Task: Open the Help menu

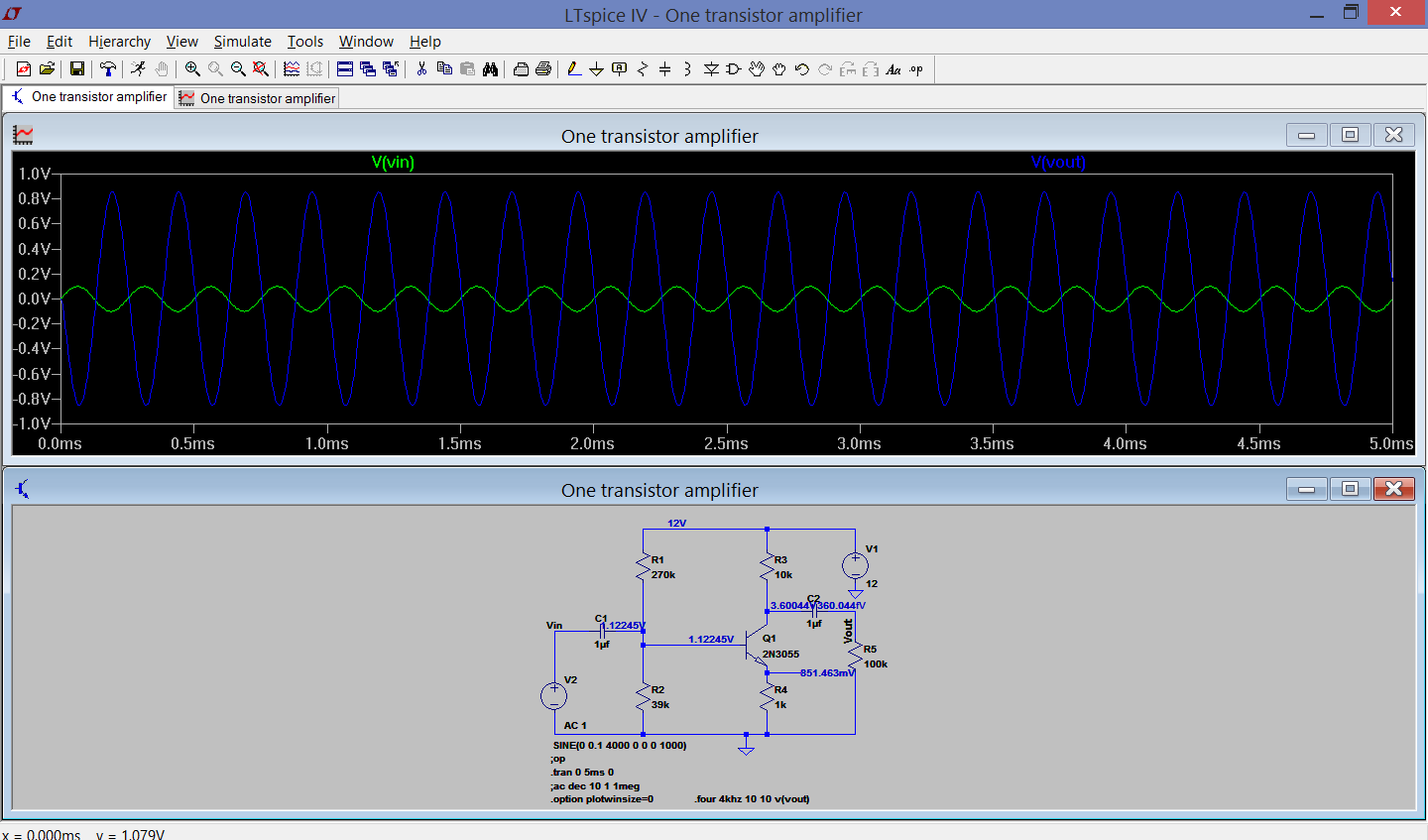Action: coord(424,42)
